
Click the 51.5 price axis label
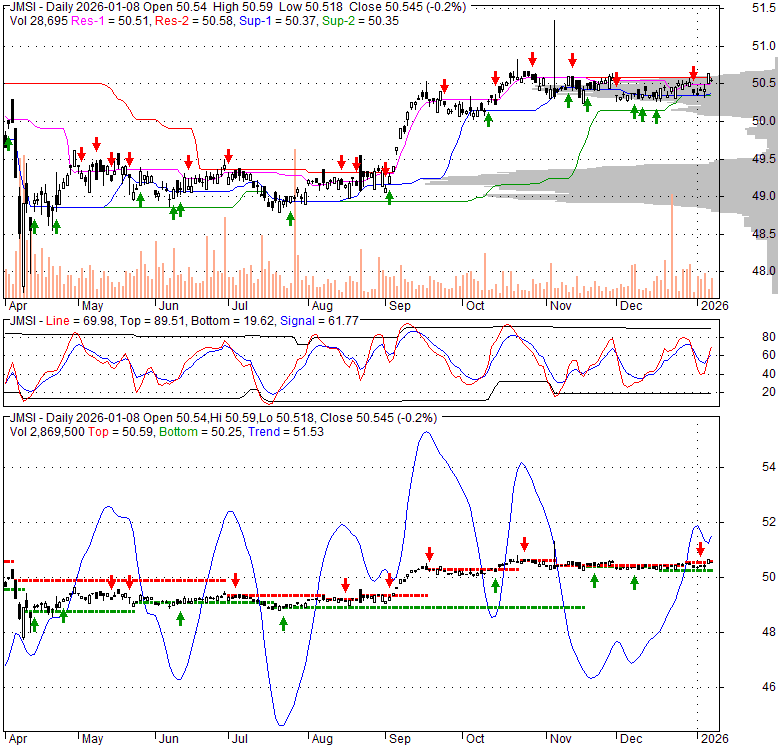[764, 8]
